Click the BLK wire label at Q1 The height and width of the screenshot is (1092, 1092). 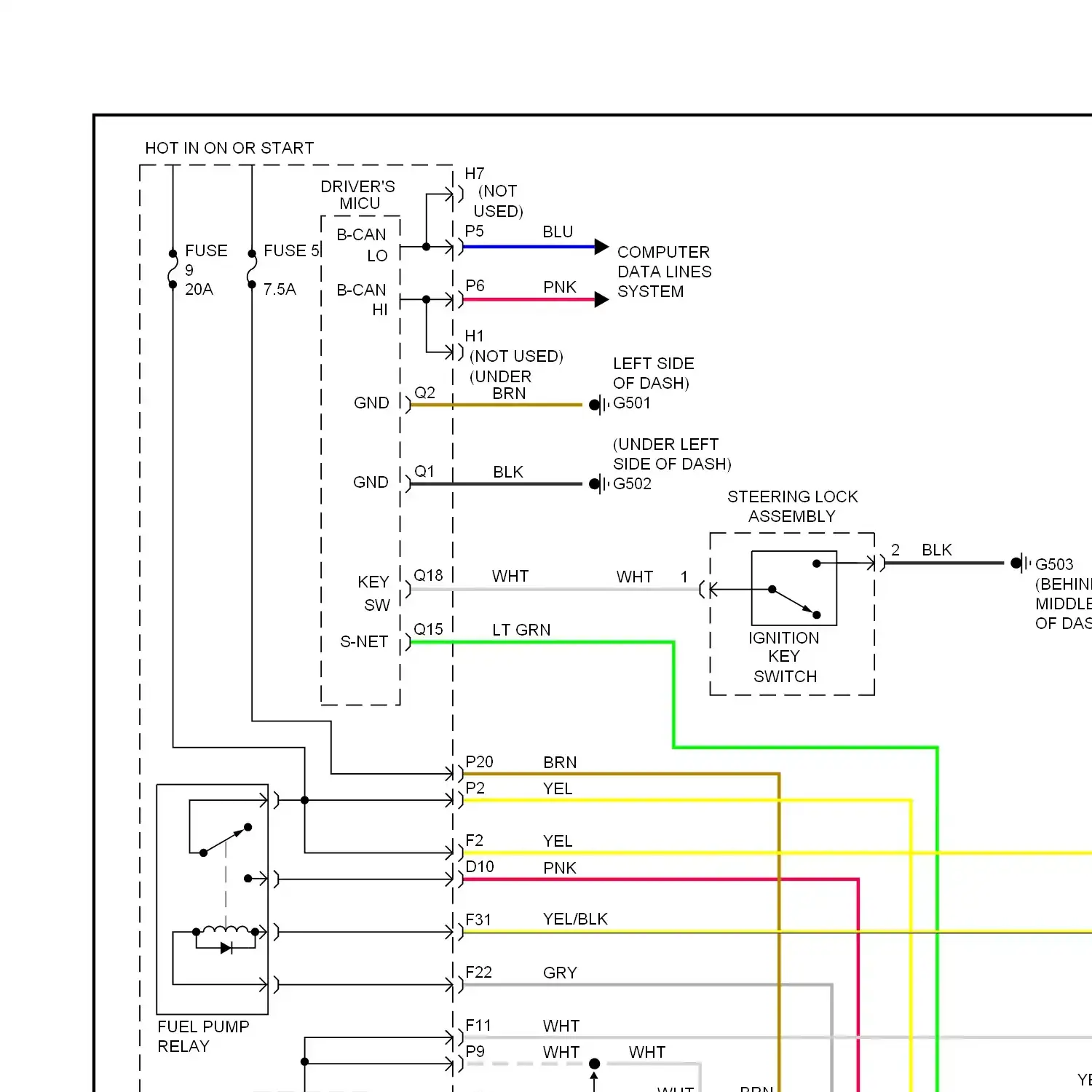[508, 472]
